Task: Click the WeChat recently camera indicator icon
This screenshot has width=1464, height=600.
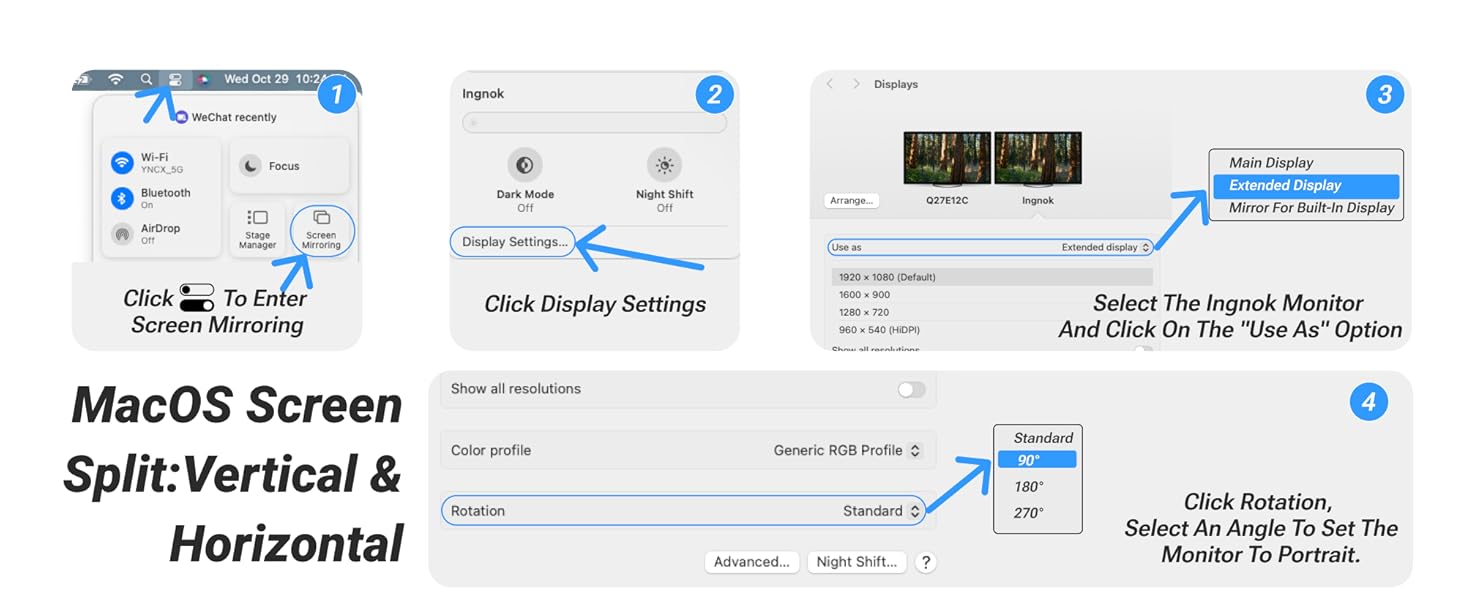Action: (181, 117)
